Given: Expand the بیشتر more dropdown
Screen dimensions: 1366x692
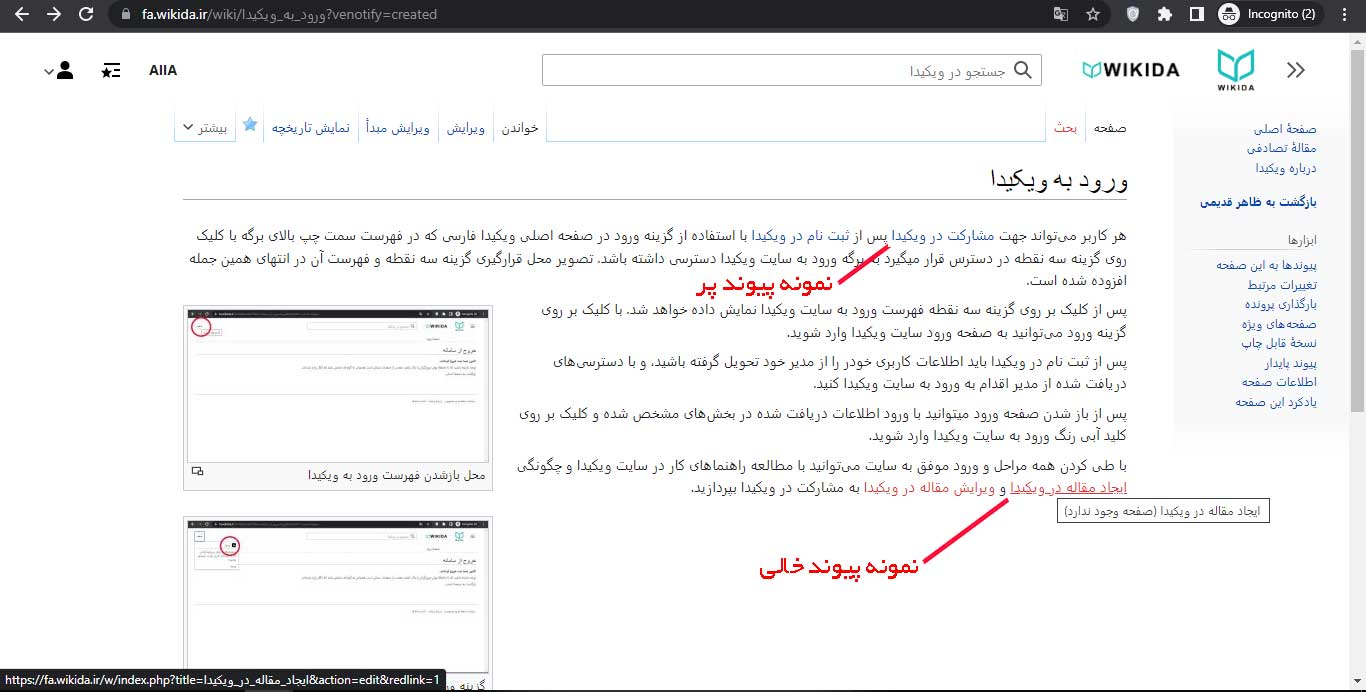Looking at the screenshot, I should 204,128.
